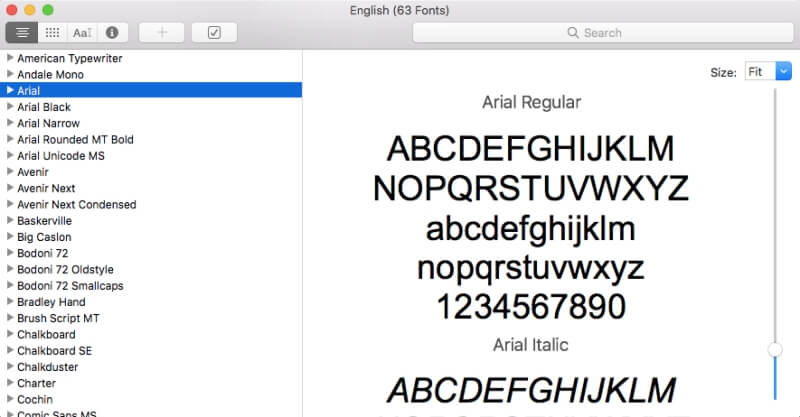Switch to the custom text preview icon
Image resolution: width=800 pixels, height=417 pixels.
pyautogui.click(x=82, y=33)
